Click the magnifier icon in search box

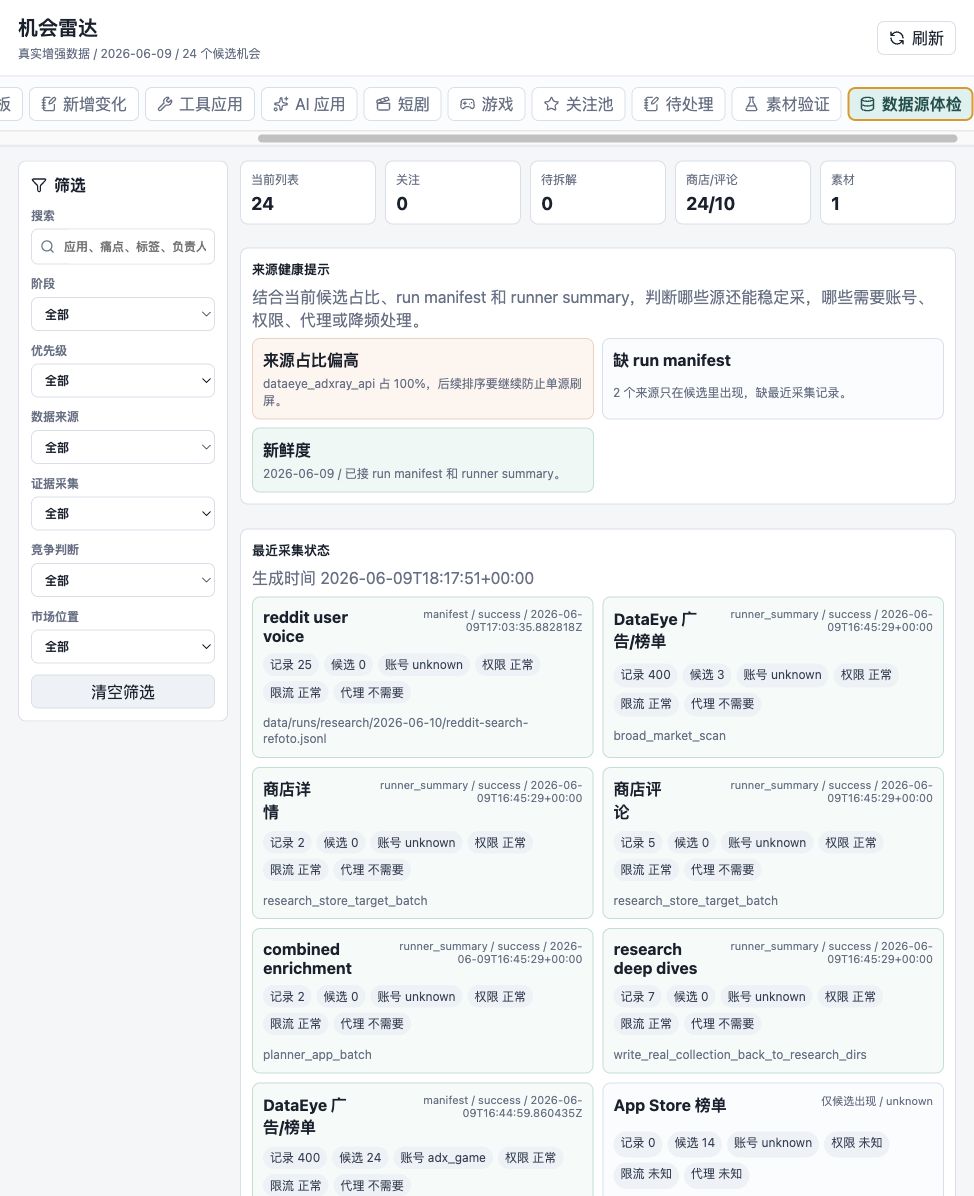(x=47, y=246)
